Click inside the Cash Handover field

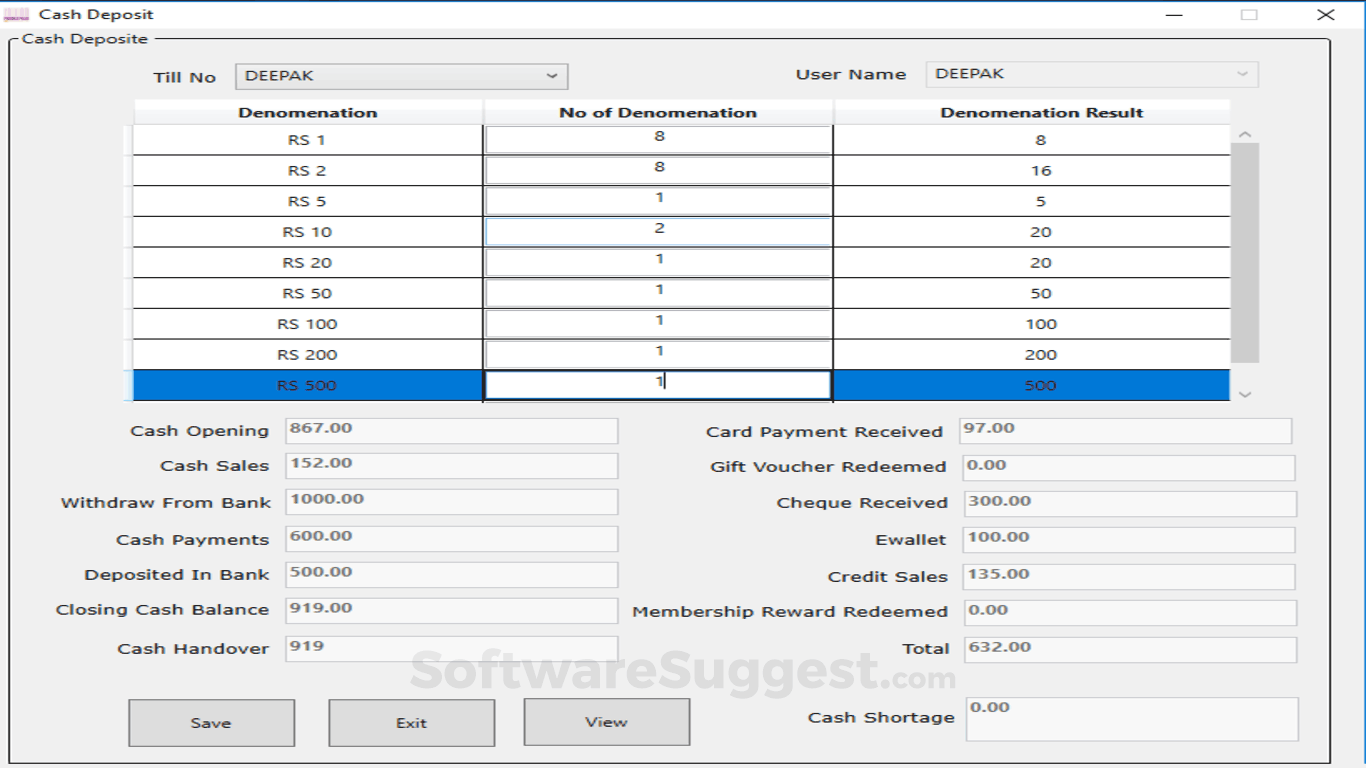tap(450, 646)
